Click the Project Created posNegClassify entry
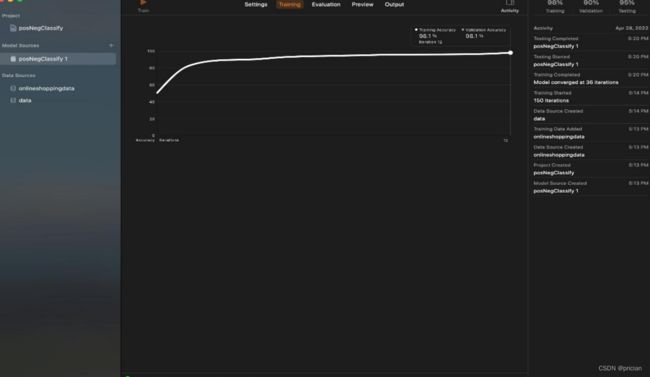This screenshot has width=650, height=377. 590,169
